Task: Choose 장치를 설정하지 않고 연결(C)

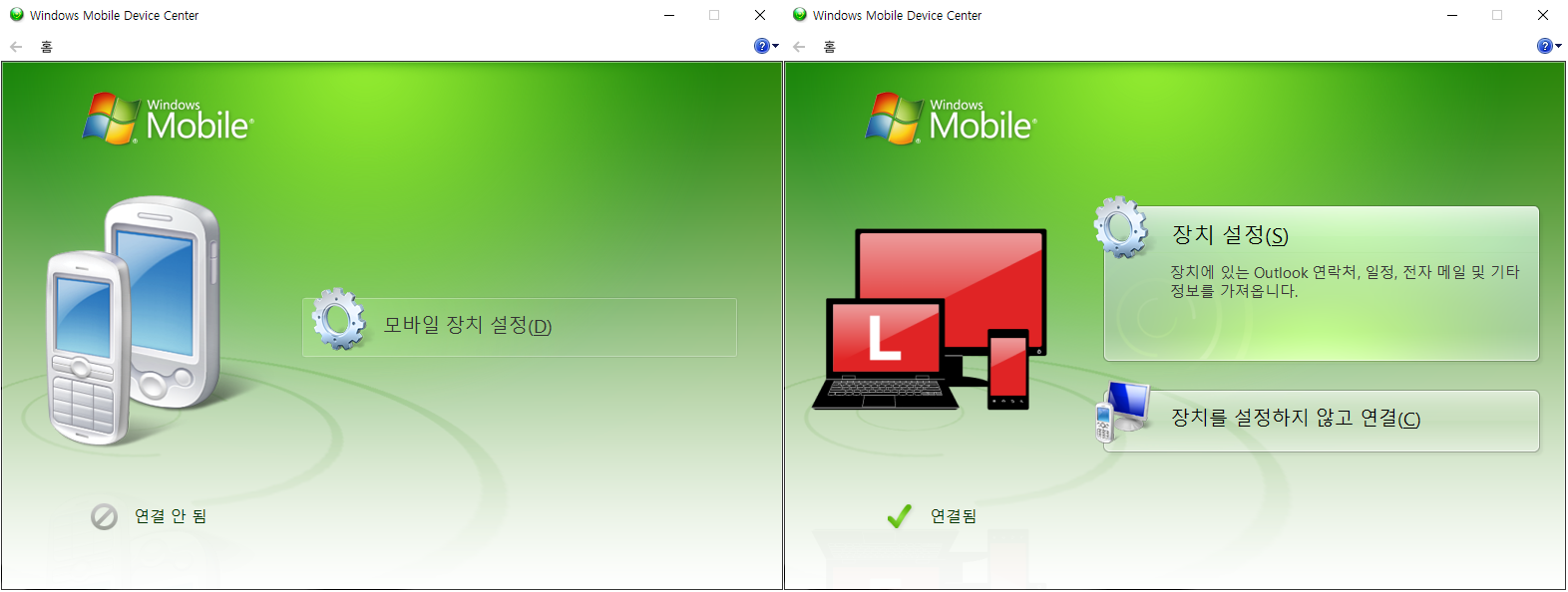Action: coord(1322,421)
